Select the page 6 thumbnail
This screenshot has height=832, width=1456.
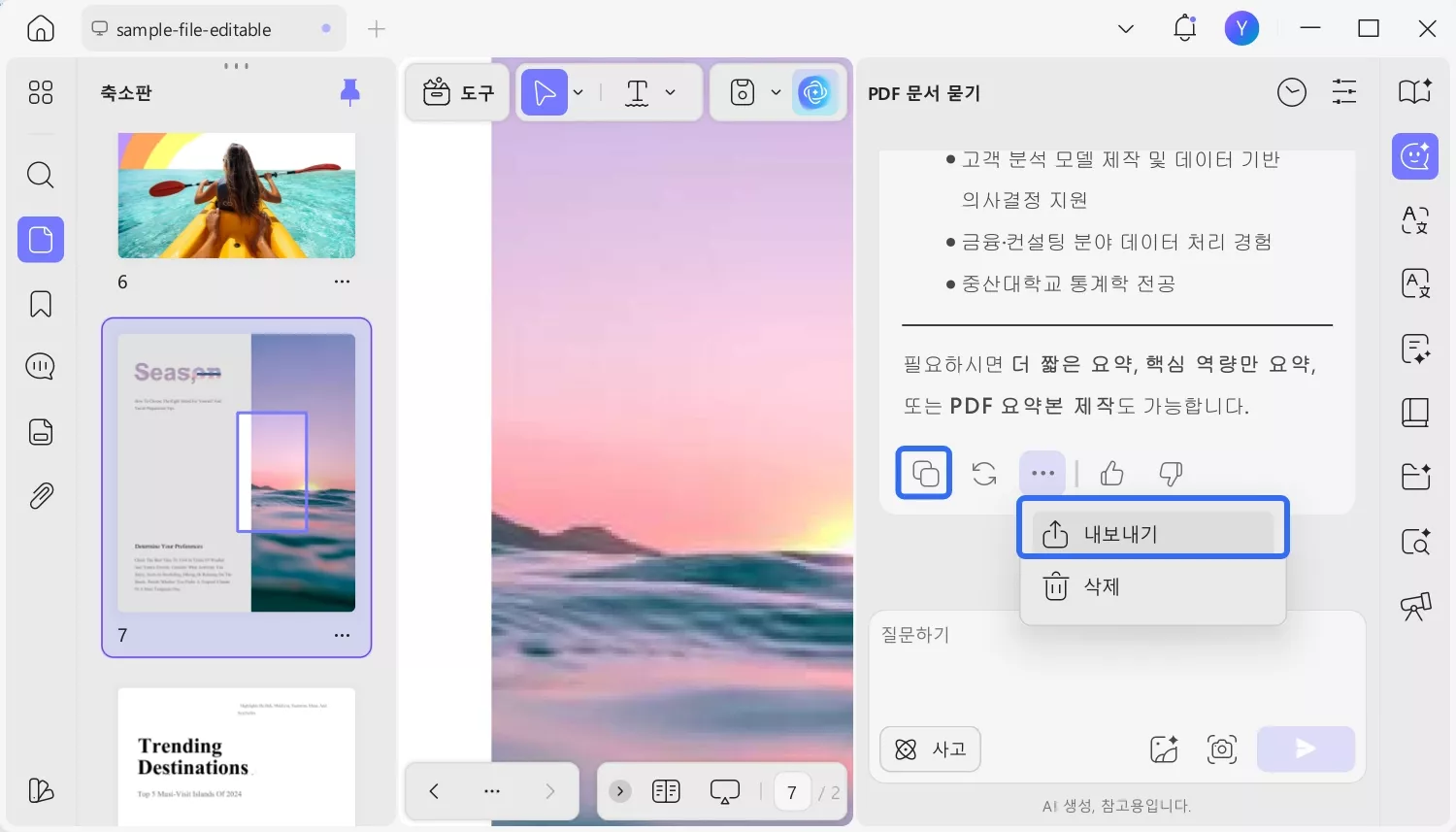click(236, 194)
